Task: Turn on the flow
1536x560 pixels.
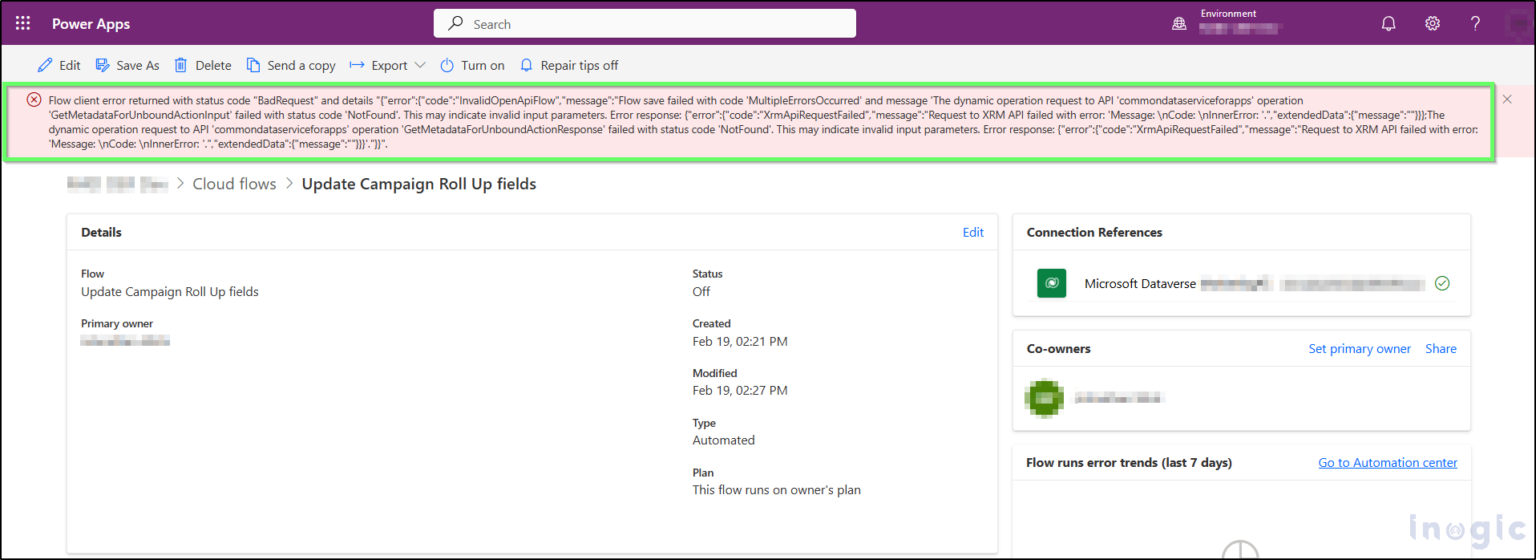Action: pyautogui.click(x=472, y=65)
